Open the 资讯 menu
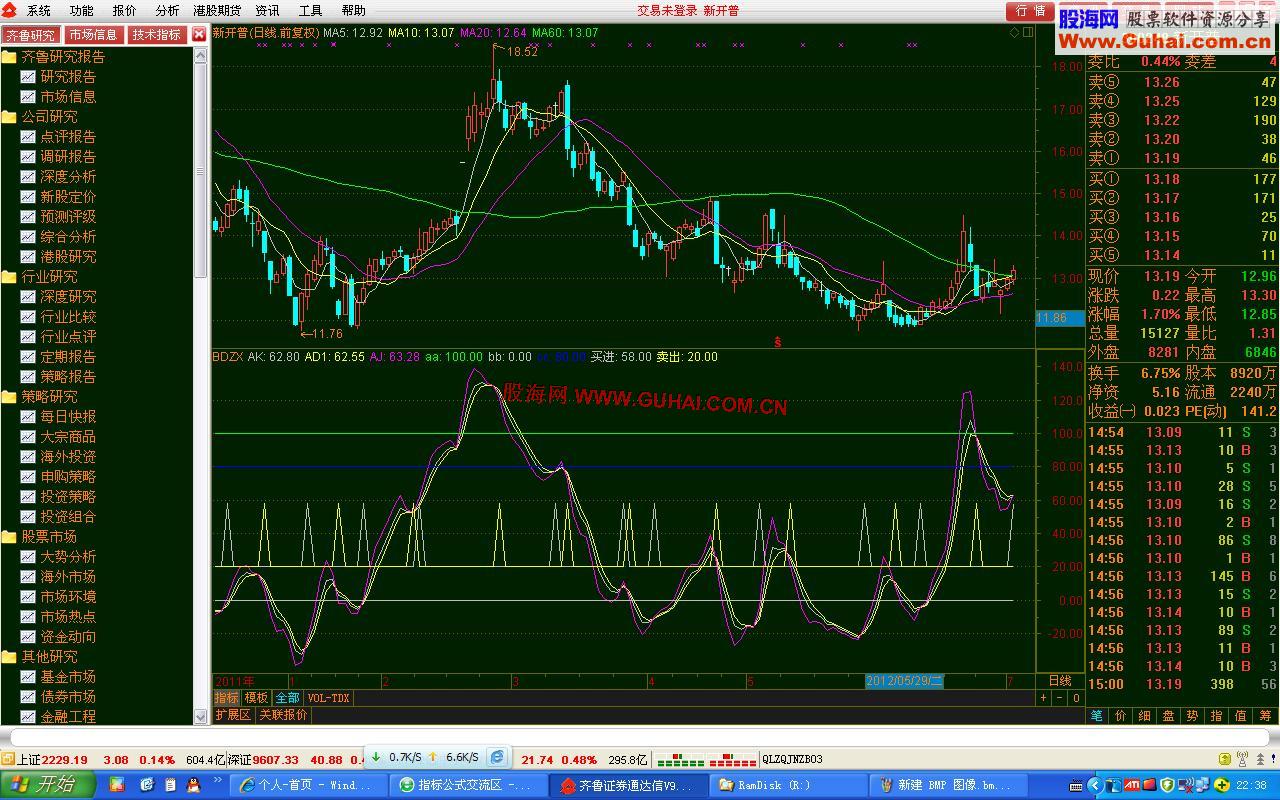The height and width of the screenshot is (800, 1280). [267, 11]
